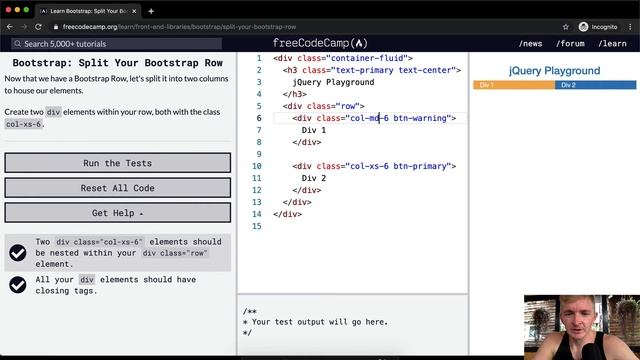The image size is (640, 360).
Task: Click the freecodecamp.org address bar URL
Action: click(x=180, y=27)
